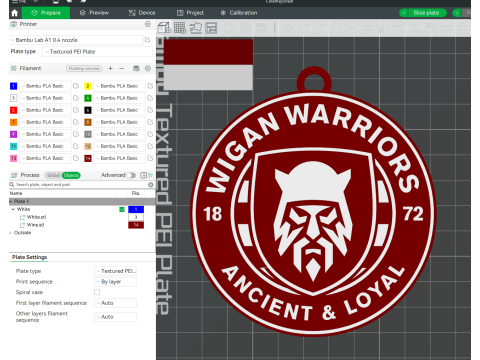
Task: Click the Flushing volumes button
Action: point(84,68)
